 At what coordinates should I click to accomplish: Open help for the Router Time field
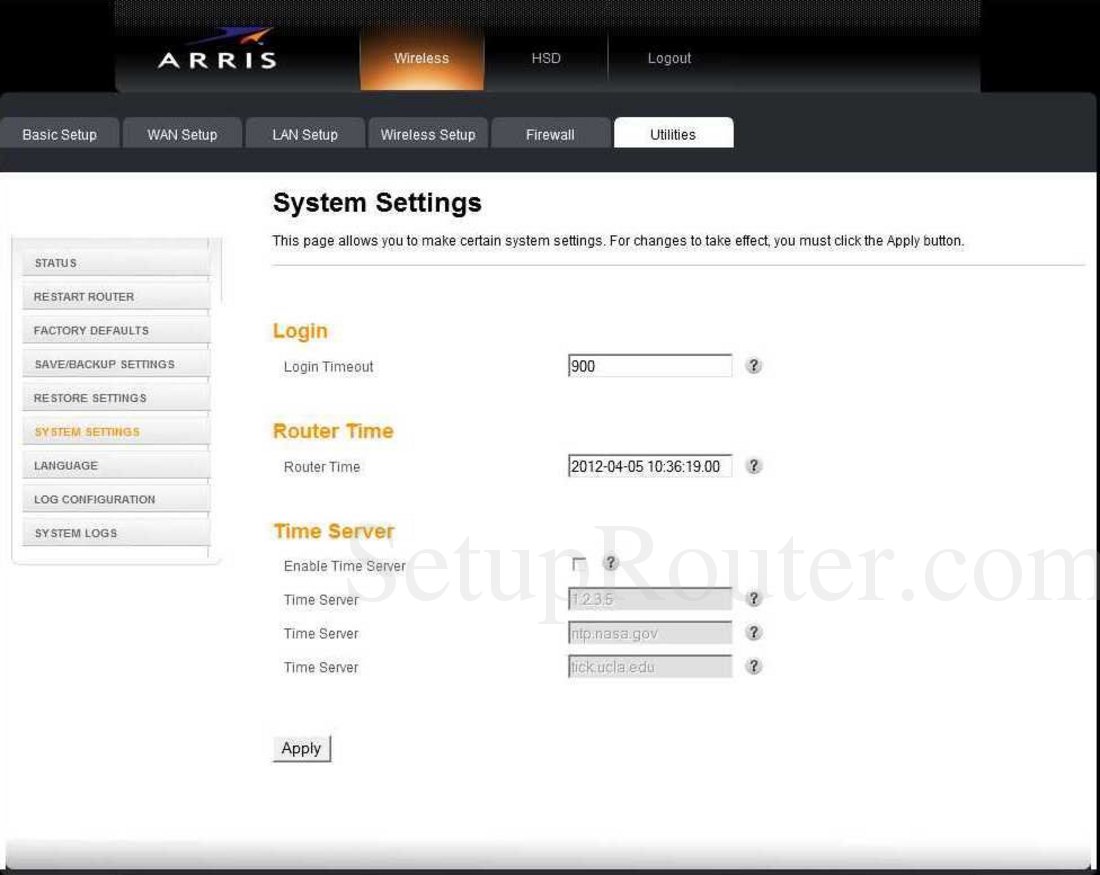tap(756, 466)
